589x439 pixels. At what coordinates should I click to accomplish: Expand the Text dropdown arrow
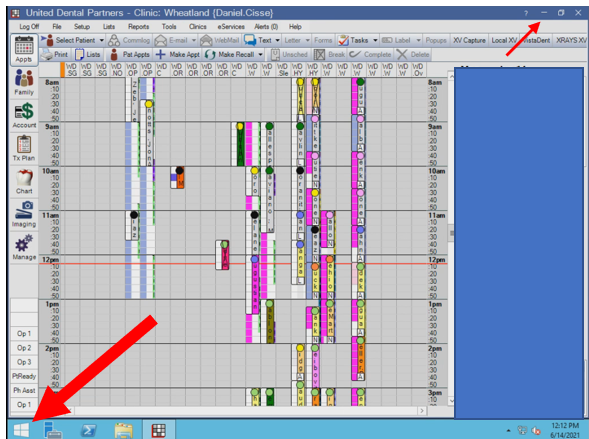click(x=277, y=40)
